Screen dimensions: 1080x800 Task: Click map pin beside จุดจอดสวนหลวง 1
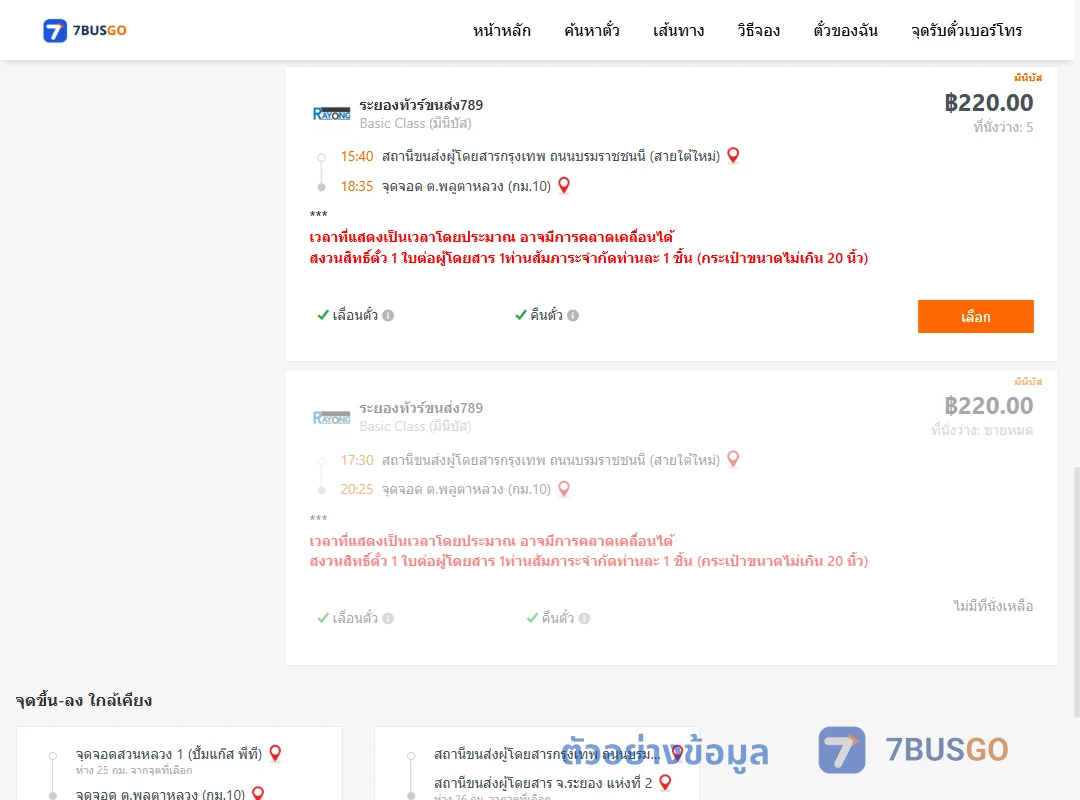pos(276,753)
